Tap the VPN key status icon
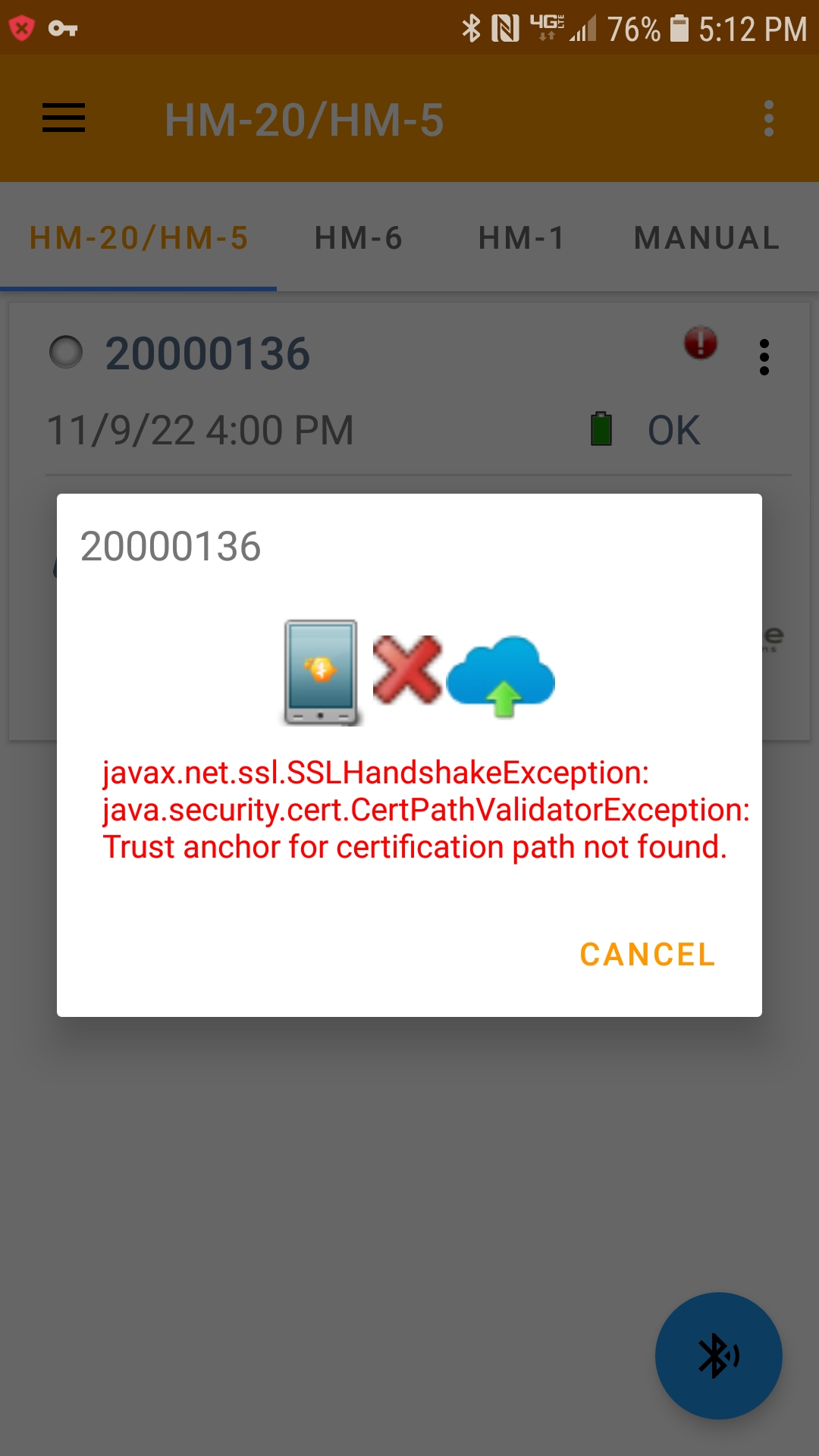Viewport: 819px width, 1456px height. tap(63, 29)
